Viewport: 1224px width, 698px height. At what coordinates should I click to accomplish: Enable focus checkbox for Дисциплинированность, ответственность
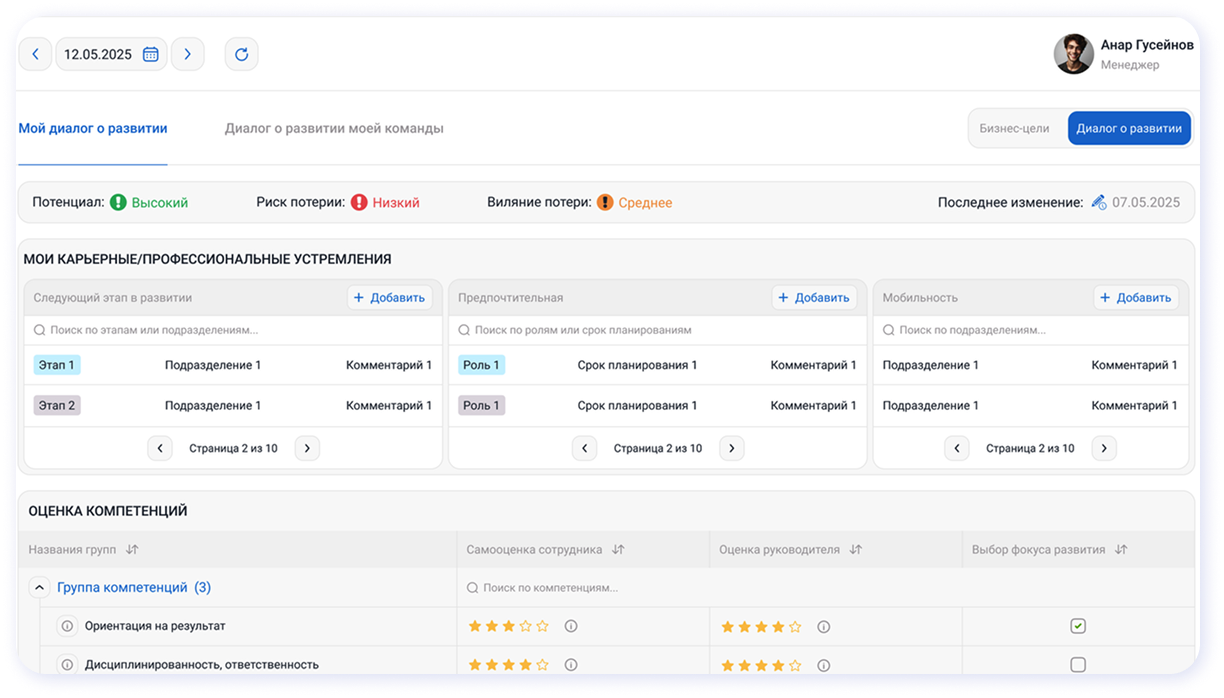(1077, 664)
